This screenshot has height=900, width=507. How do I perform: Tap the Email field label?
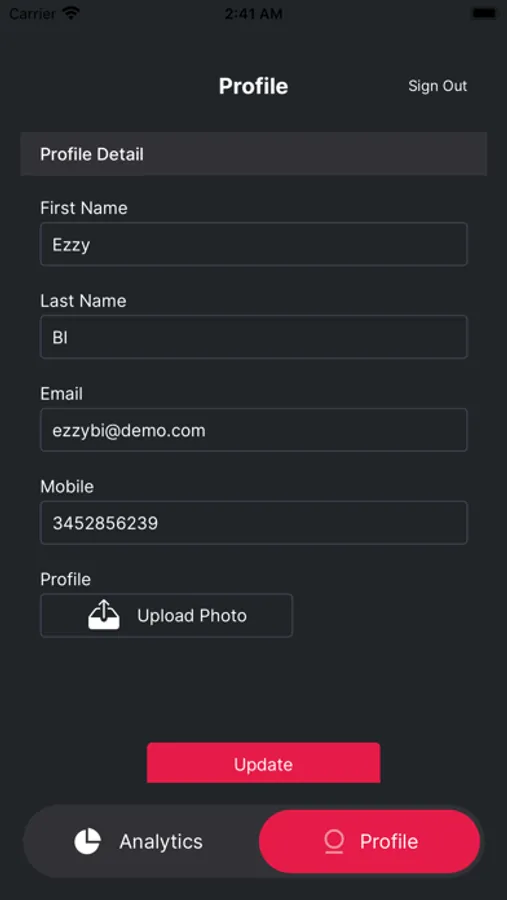coord(61,394)
